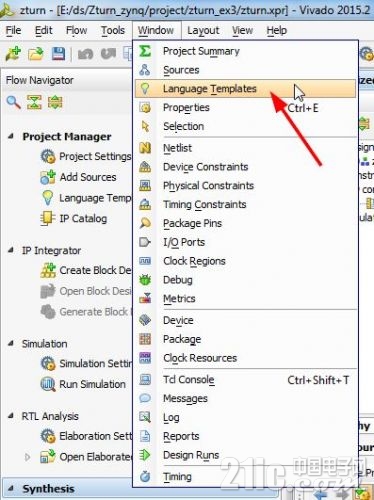Click the Collapse All icon in Flow Navigator
The width and height of the screenshot is (374, 500).
(34, 102)
